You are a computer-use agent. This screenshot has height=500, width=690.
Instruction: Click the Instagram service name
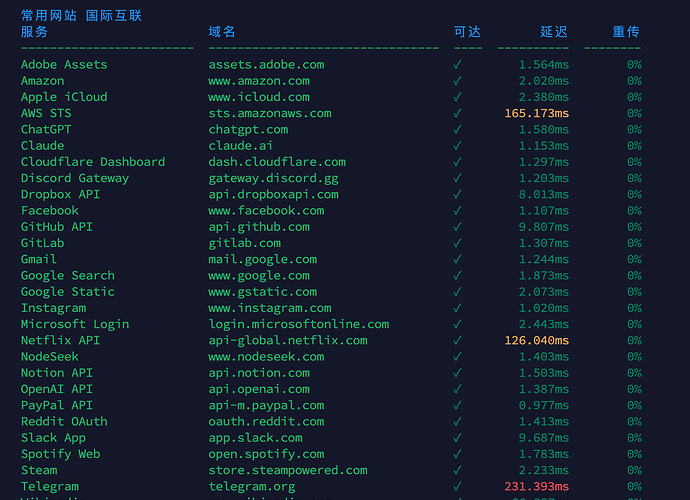[53, 309]
